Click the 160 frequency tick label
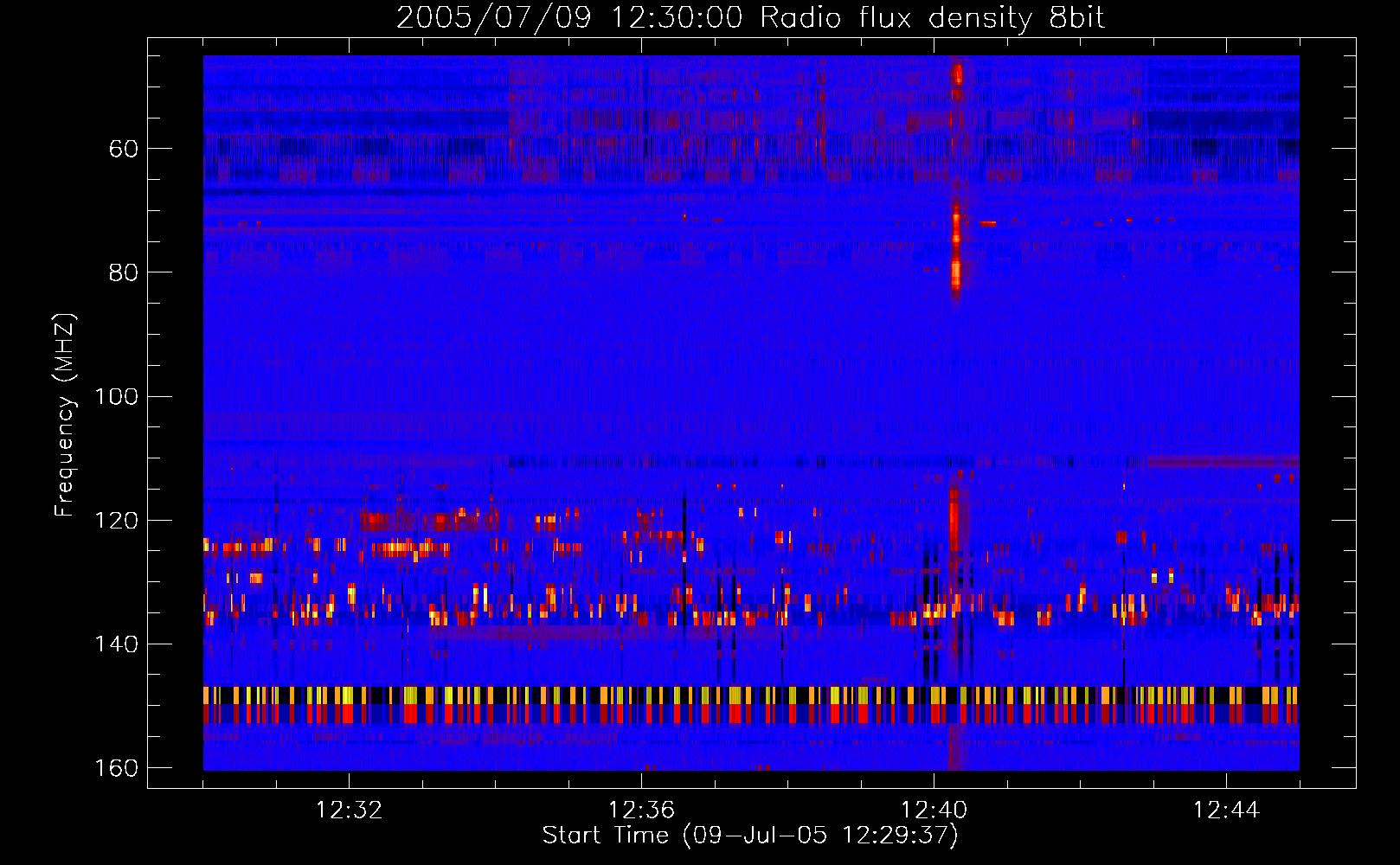The height and width of the screenshot is (865, 1400). pyautogui.click(x=116, y=768)
